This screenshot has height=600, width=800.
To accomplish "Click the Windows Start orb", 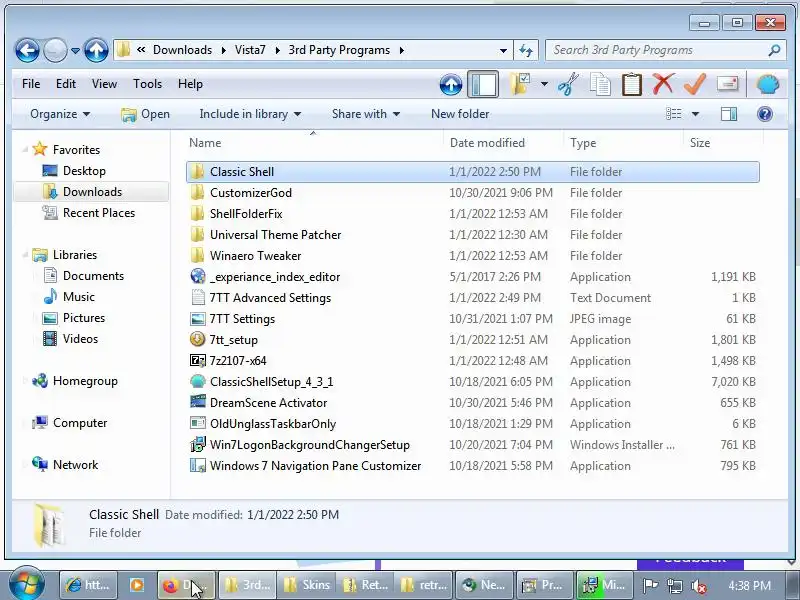I will (27, 584).
